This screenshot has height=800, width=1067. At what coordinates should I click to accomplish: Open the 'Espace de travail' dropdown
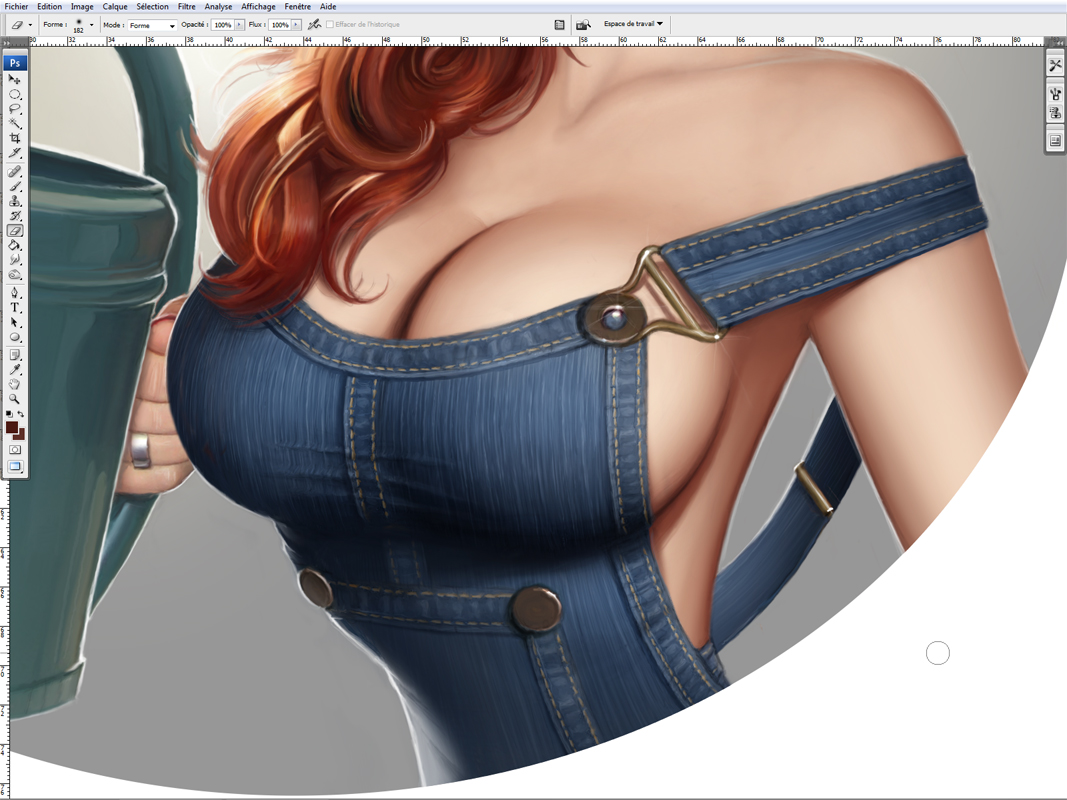point(633,24)
